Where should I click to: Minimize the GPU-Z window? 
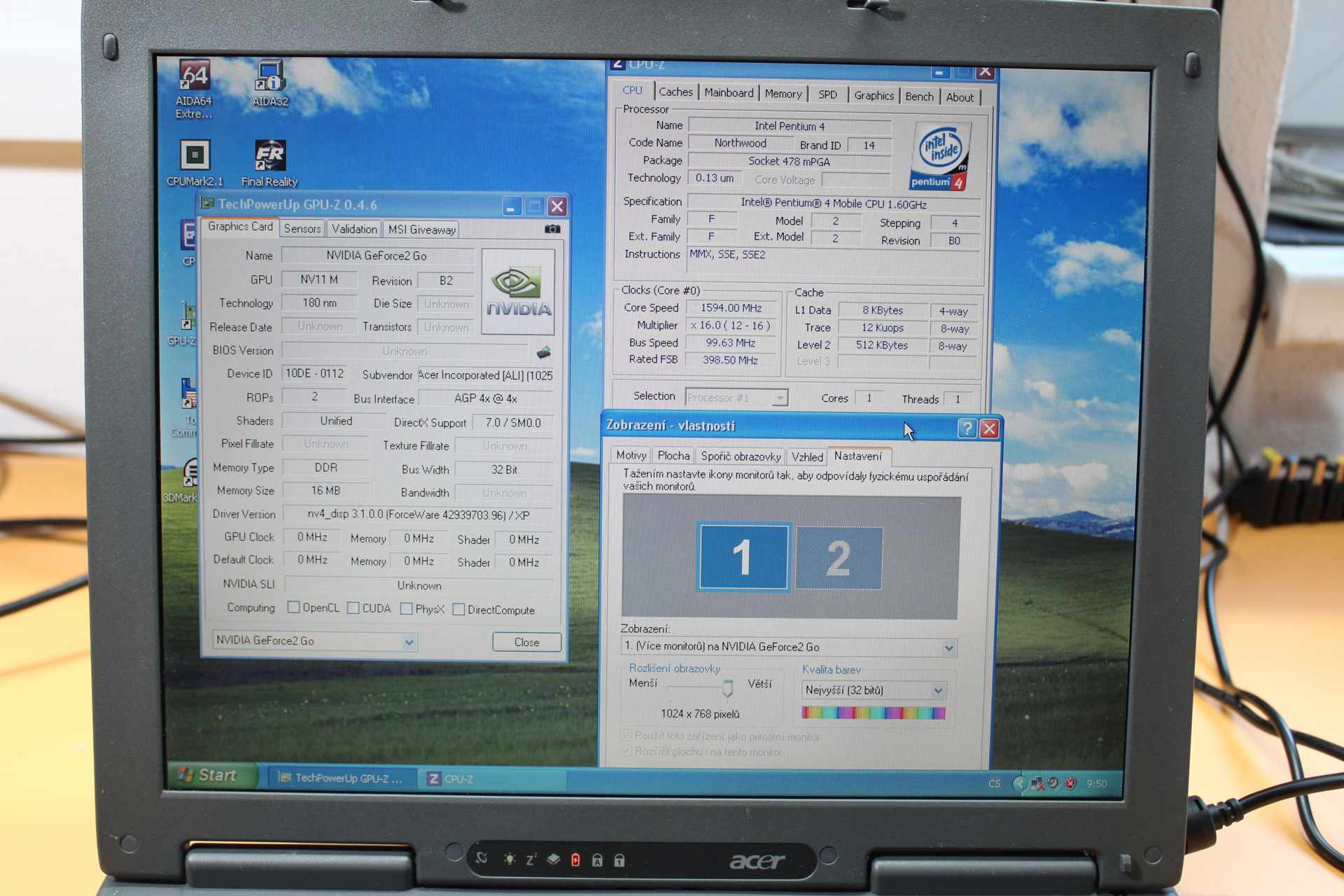click(512, 206)
